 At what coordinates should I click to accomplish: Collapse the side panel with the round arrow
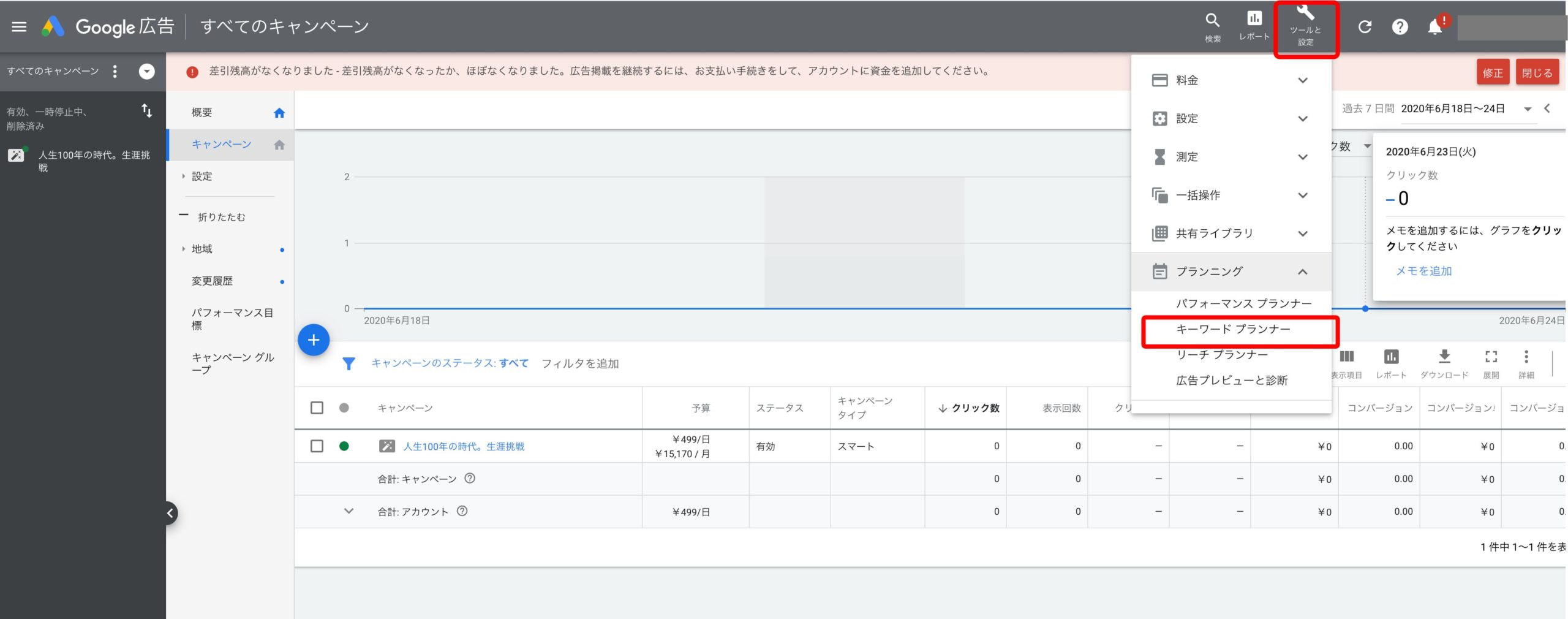coord(170,513)
